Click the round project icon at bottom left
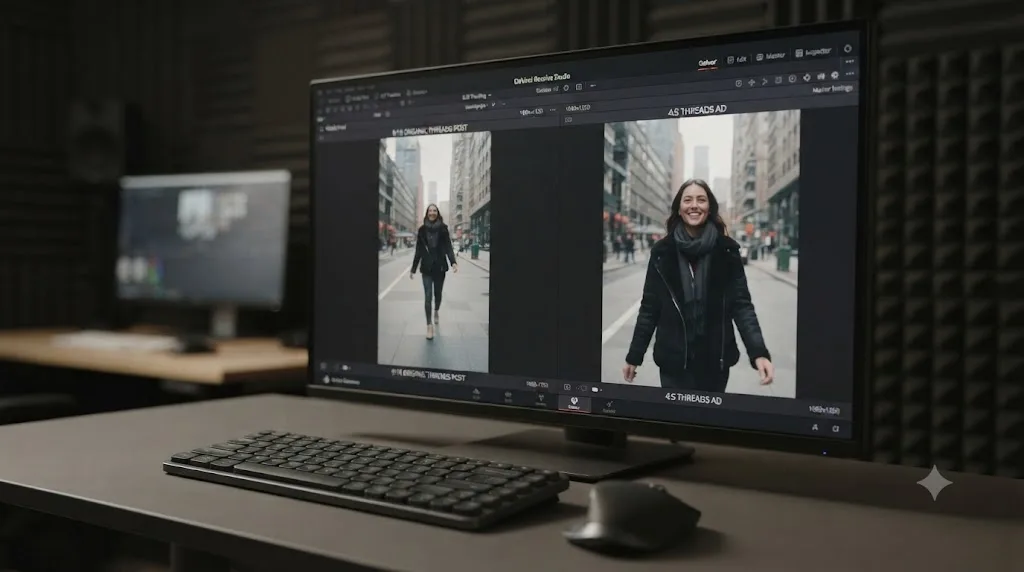The image size is (1024, 572). click(x=326, y=379)
